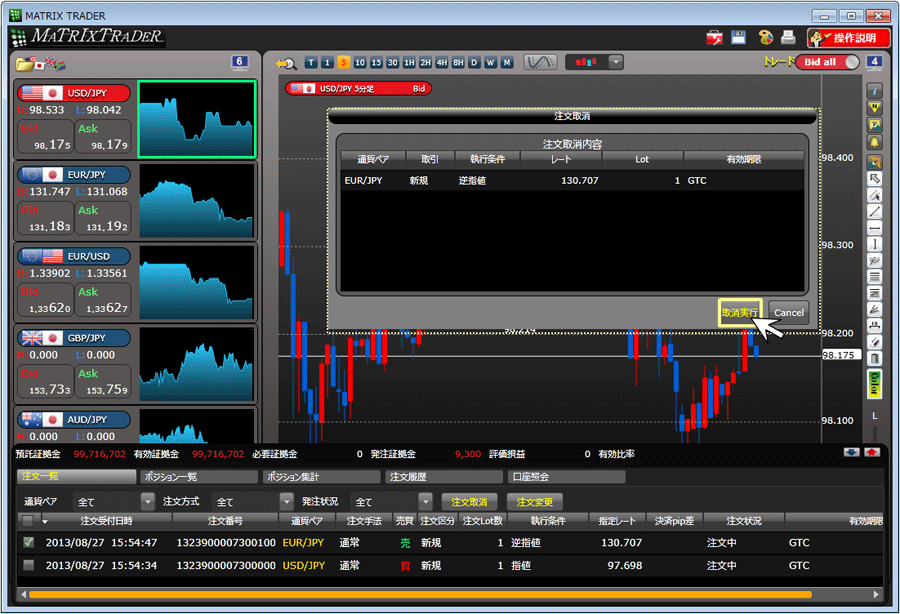This screenshot has height=614, width=900.
Task: Switch to the 注文一覧 tab
Action: (76, 476)
